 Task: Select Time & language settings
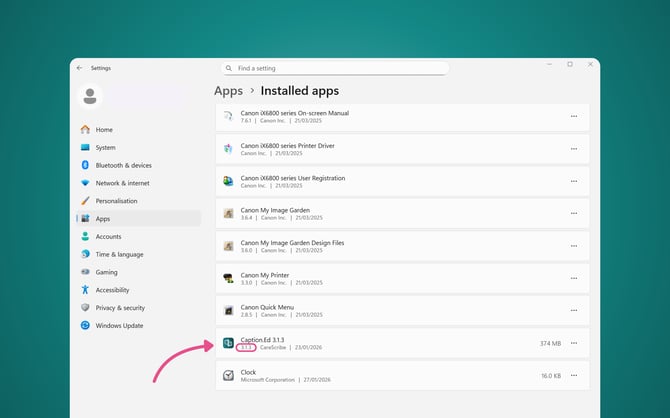(119, 255)
